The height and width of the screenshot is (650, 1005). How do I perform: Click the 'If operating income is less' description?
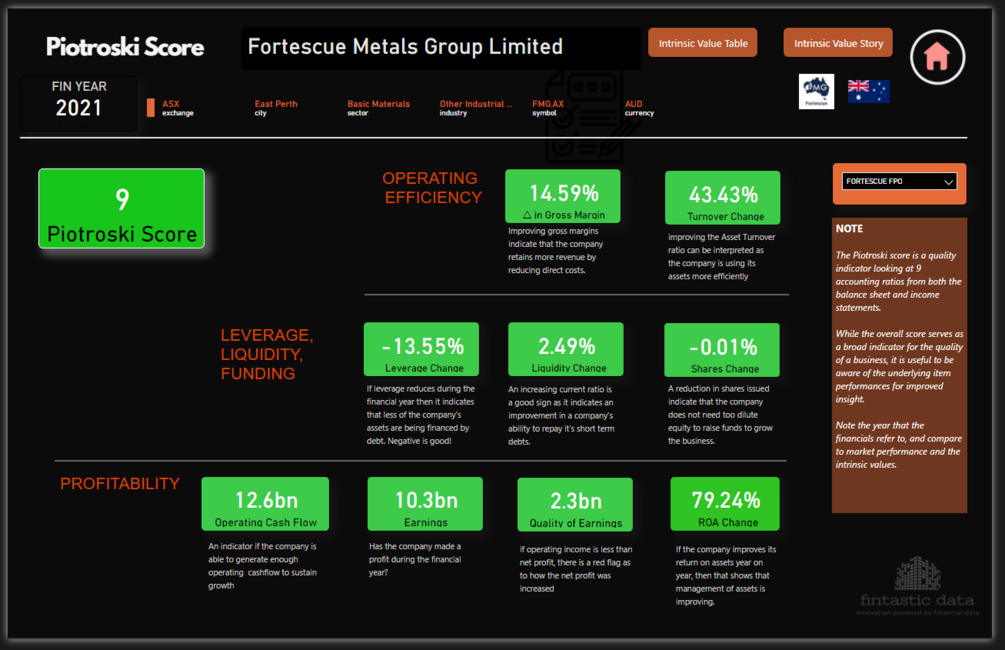pos(576,569)
